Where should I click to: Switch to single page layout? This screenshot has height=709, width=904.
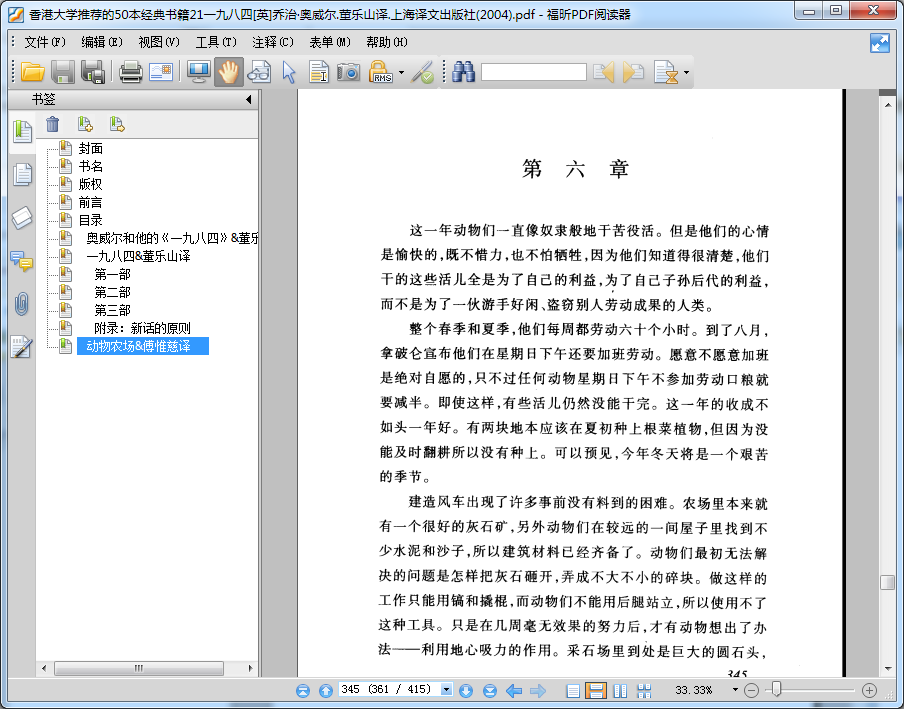(572, 690)
